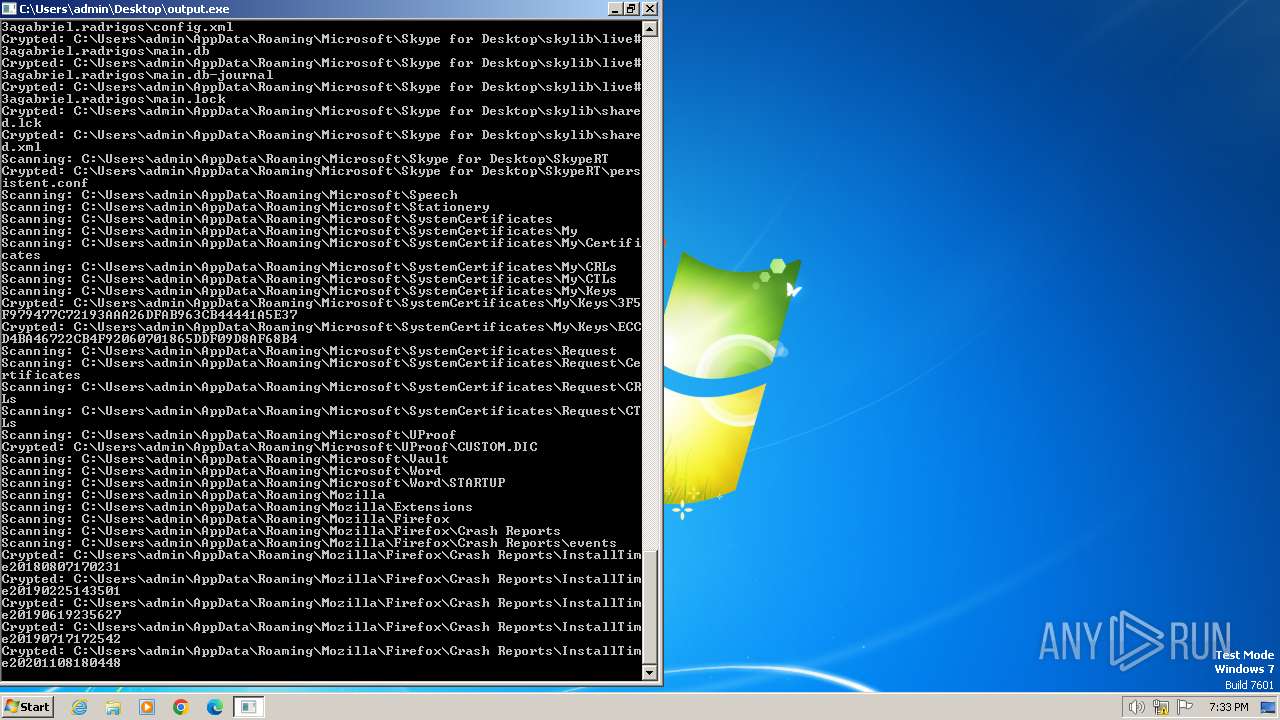Click the Scanning line ending in Mozilla\Firefox

(x=225, y=519)
